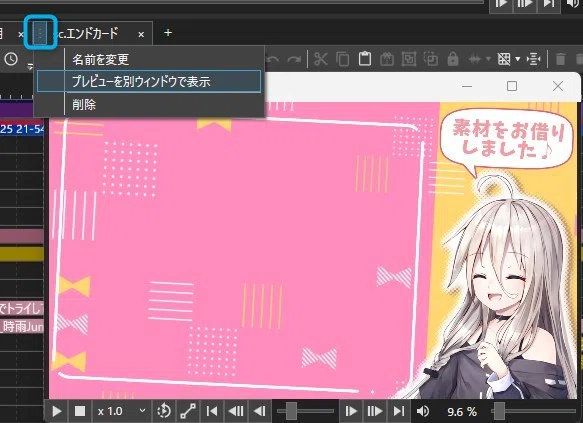Toggle the grid snapping icon
Screen dimensions: 583x423
click(504, 59)
